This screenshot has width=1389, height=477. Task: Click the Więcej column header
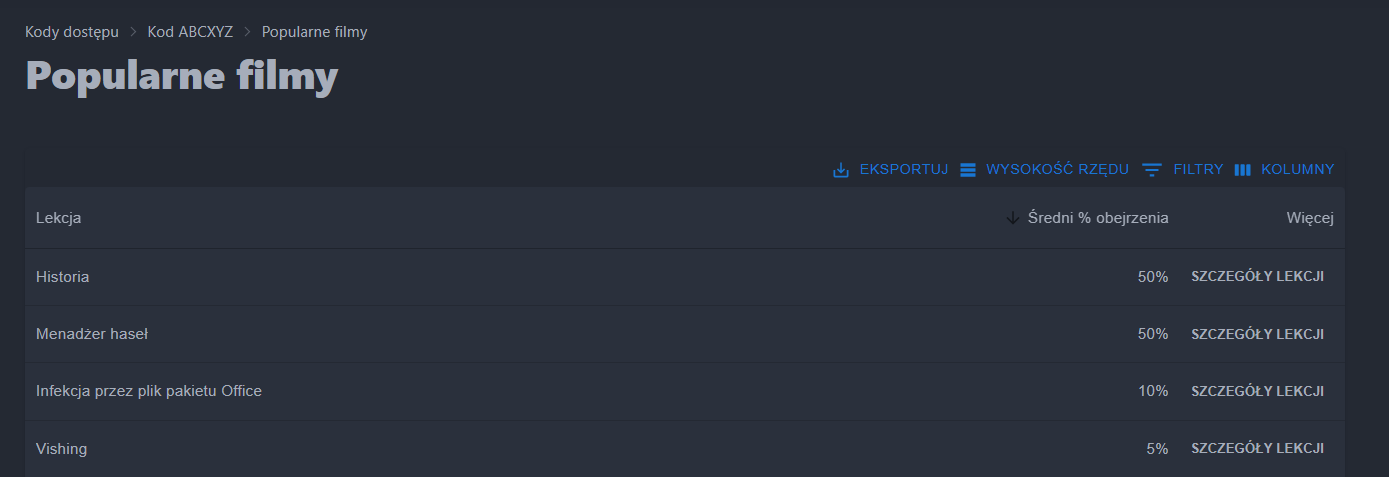click(1310, 218)
